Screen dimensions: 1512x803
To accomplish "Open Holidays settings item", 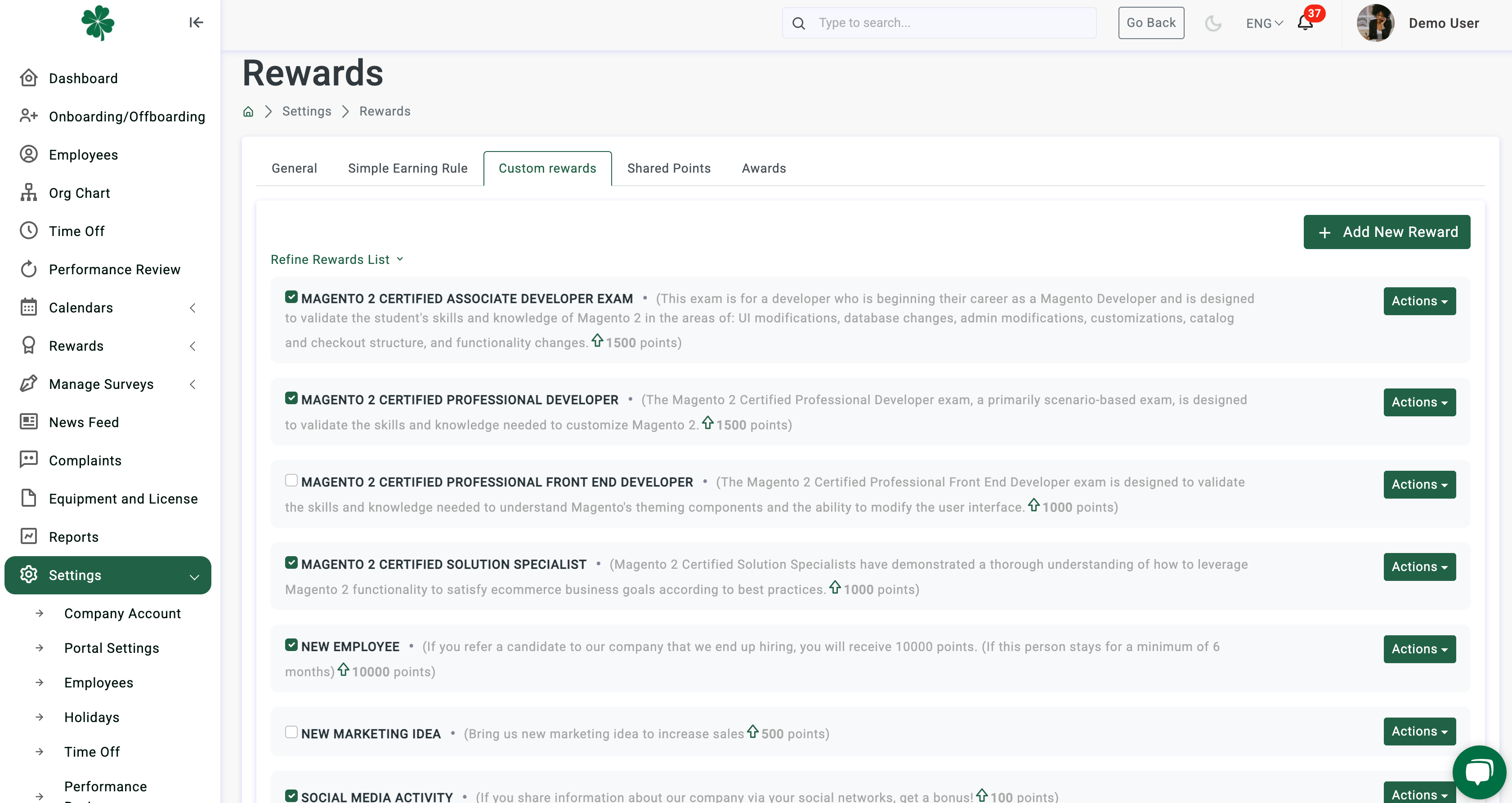I will click(x=92, y=717).
